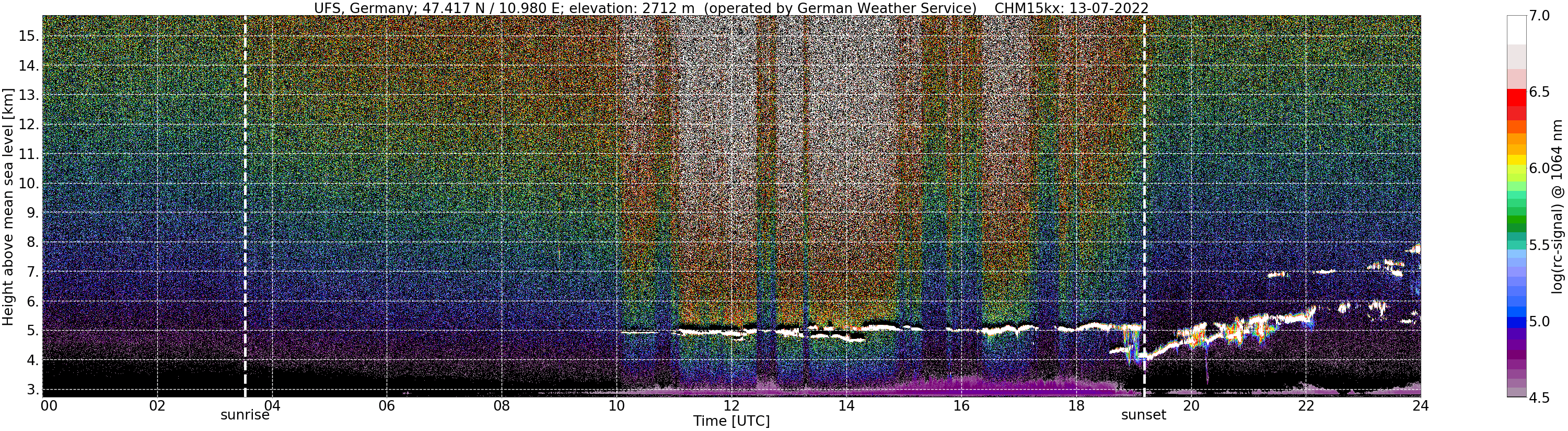Click the 'Height above mean sea level [km]' label
This screenshot has height=431, width=1568.
8,206
